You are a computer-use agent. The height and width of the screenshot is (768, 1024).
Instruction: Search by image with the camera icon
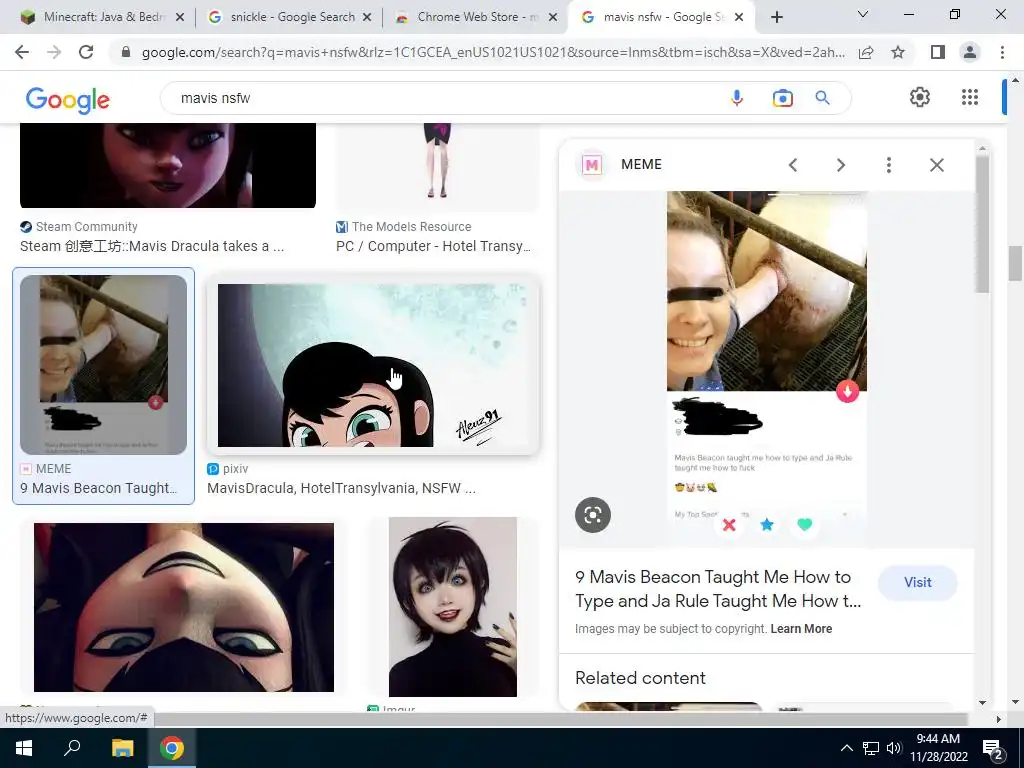click(782, 98)
